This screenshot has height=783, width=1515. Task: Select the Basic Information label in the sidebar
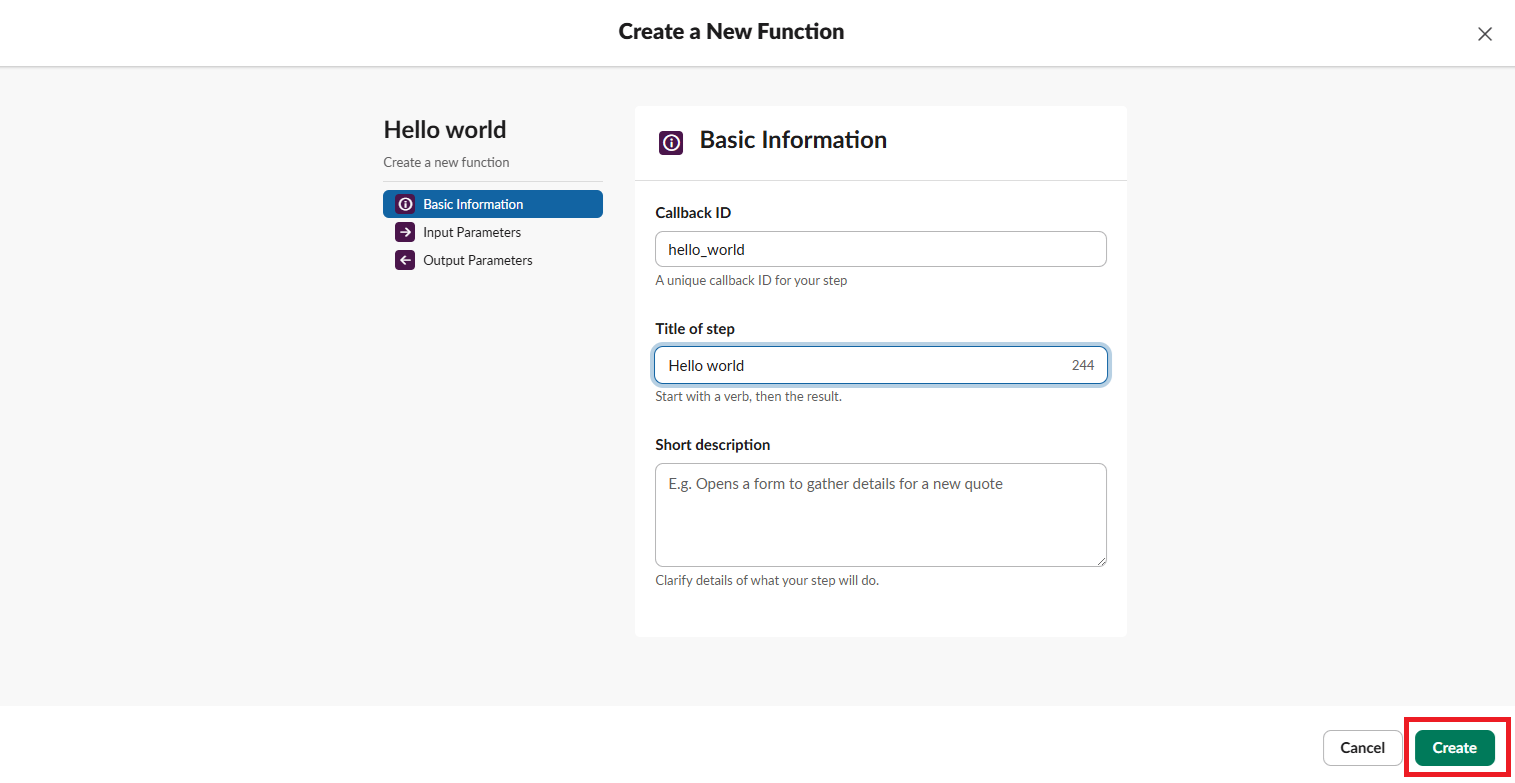coord(473,204)
